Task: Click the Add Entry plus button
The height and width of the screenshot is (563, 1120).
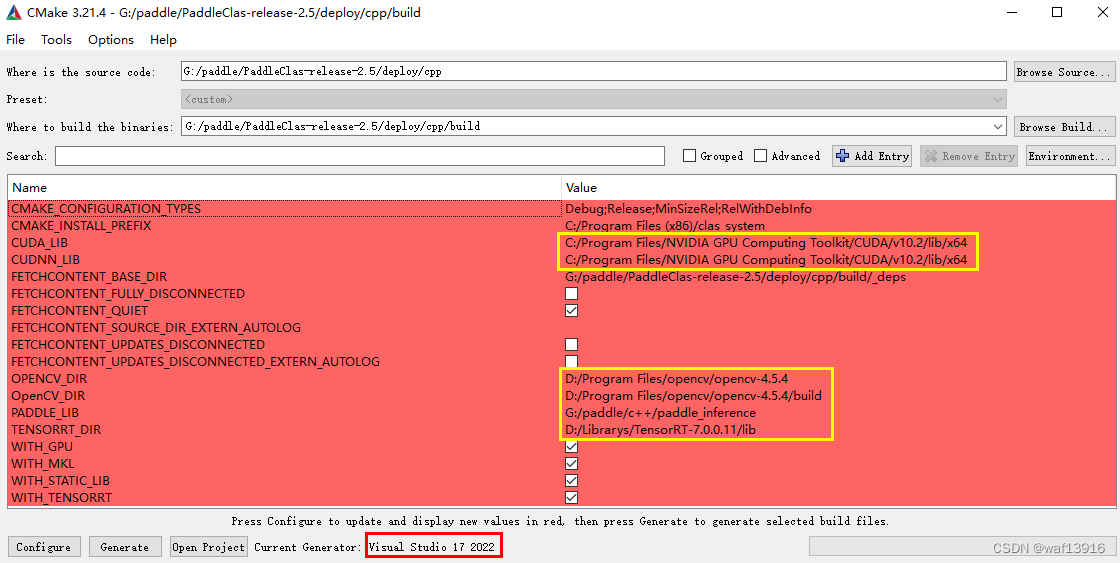Action: tap(872, 156)
